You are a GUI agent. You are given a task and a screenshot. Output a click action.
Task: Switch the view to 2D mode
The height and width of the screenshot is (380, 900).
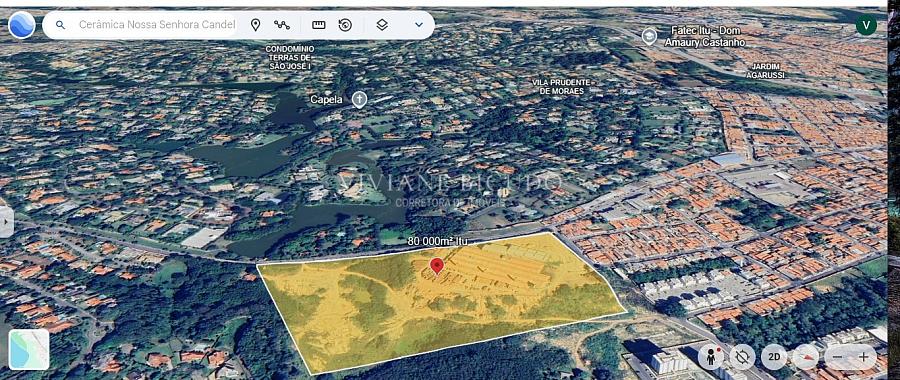pos(774,357)
